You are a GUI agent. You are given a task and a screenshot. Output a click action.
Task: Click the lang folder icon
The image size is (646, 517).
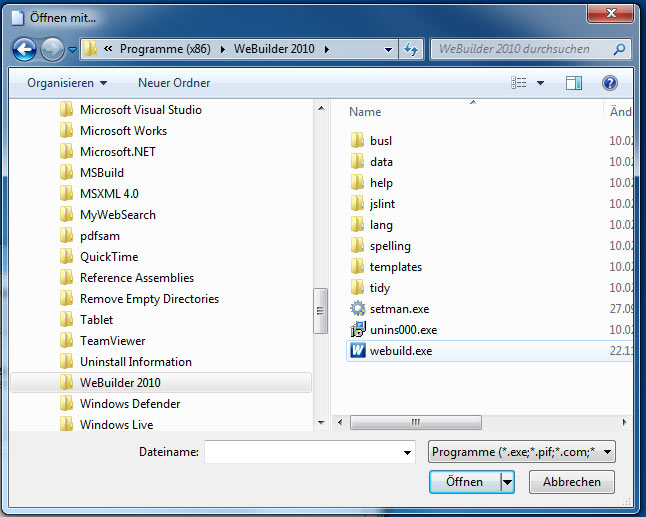pos(357,225)
